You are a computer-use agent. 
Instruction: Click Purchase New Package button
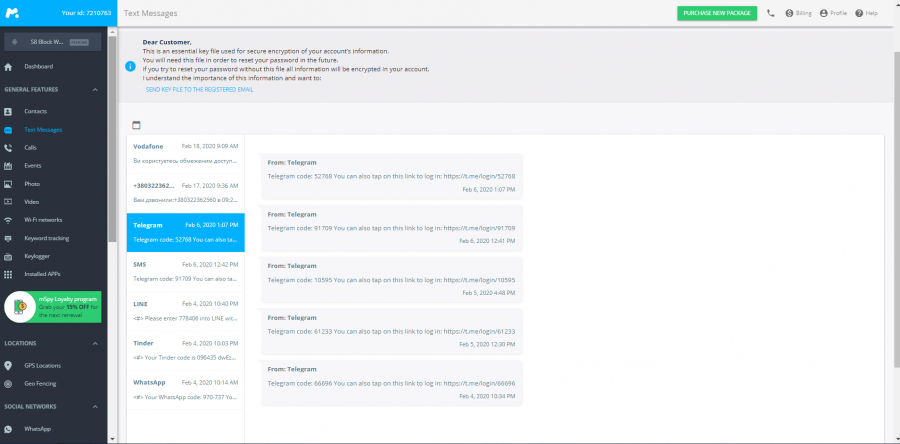(717, 13)
